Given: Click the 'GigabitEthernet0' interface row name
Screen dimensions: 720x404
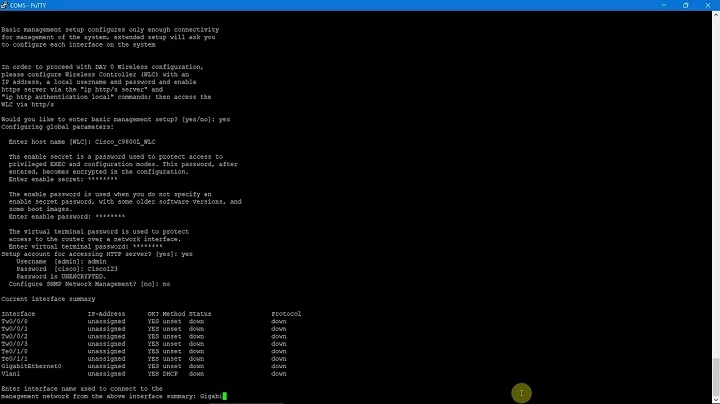Looking at the screenshot, I should 31,366.
